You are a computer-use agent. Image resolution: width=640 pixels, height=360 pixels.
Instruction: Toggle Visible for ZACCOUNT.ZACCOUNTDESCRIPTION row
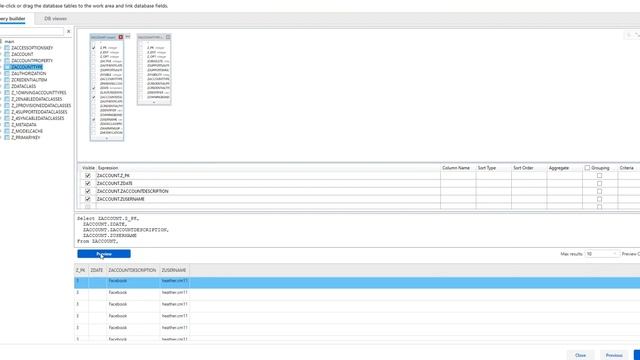(x=88, y=191)
